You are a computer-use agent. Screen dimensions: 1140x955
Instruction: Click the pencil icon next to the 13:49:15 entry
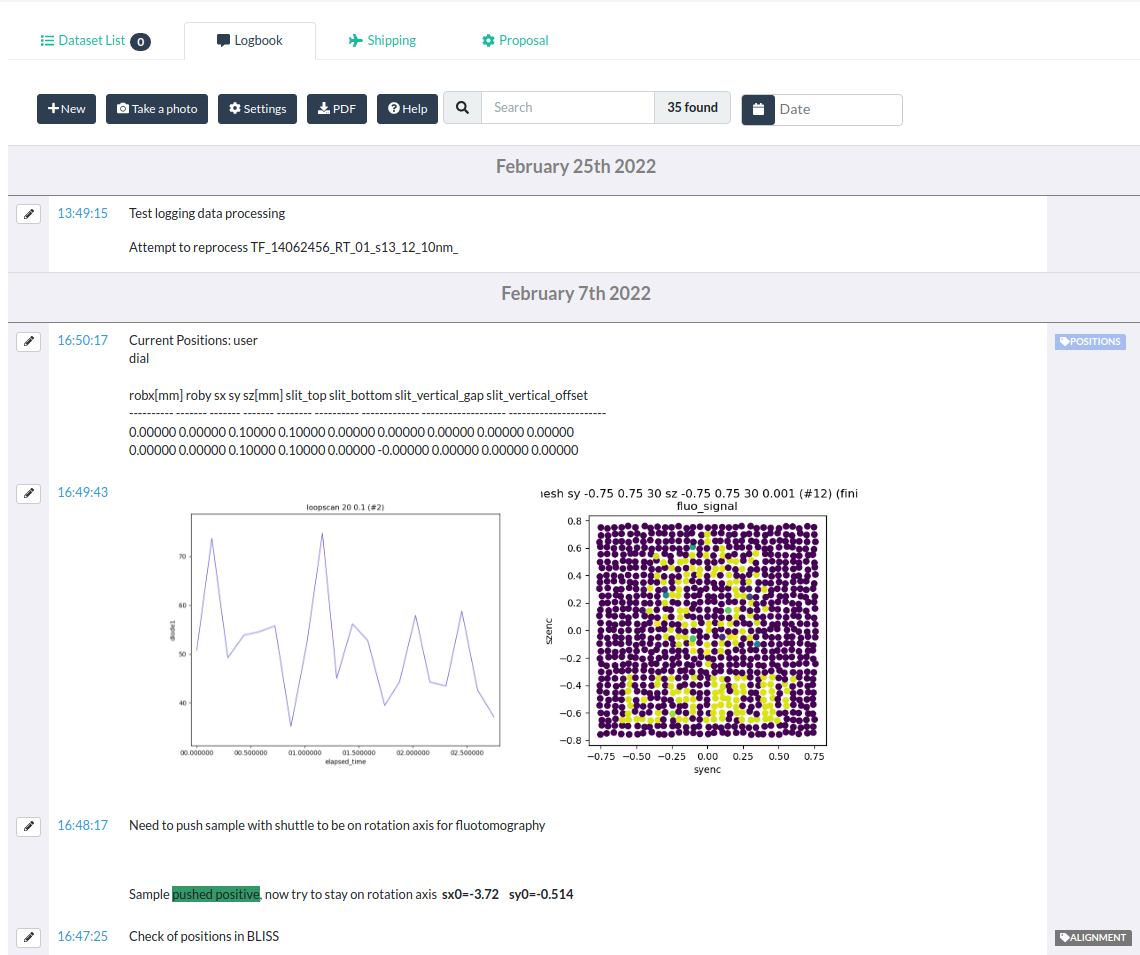tap(28, 213)
